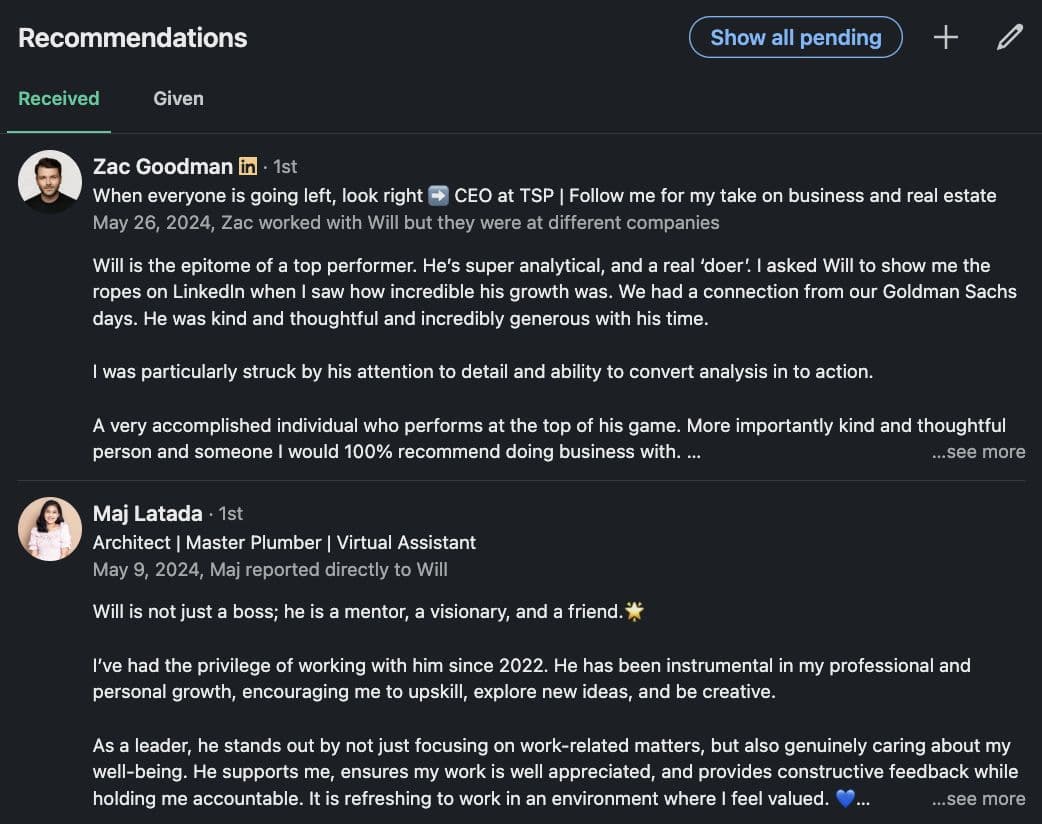Open Maj Latada's profile photo

pos(49,528)
